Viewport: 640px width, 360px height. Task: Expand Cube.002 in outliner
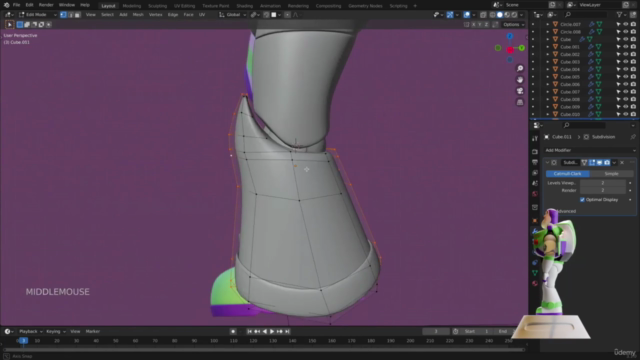click(x=548, y=54)
